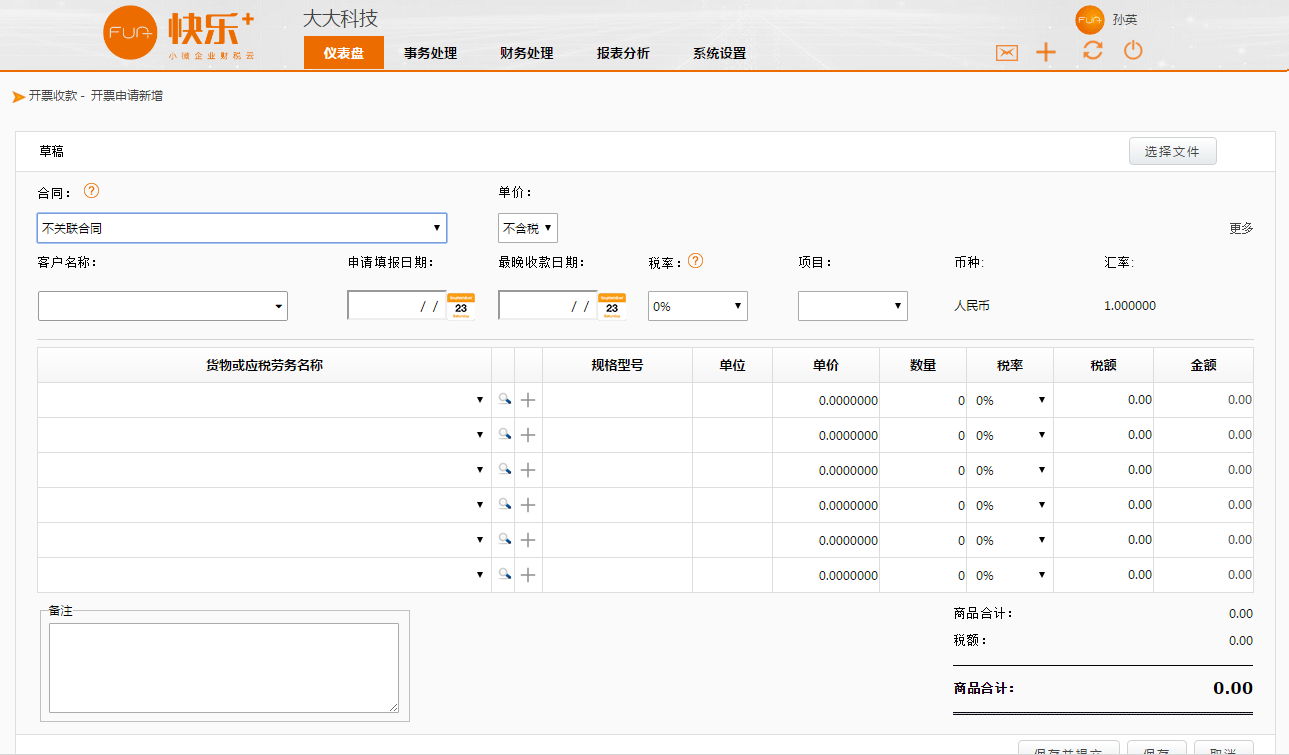
Task: Open calendar picker for 最晚收款日期
Action: coord(612,306)
